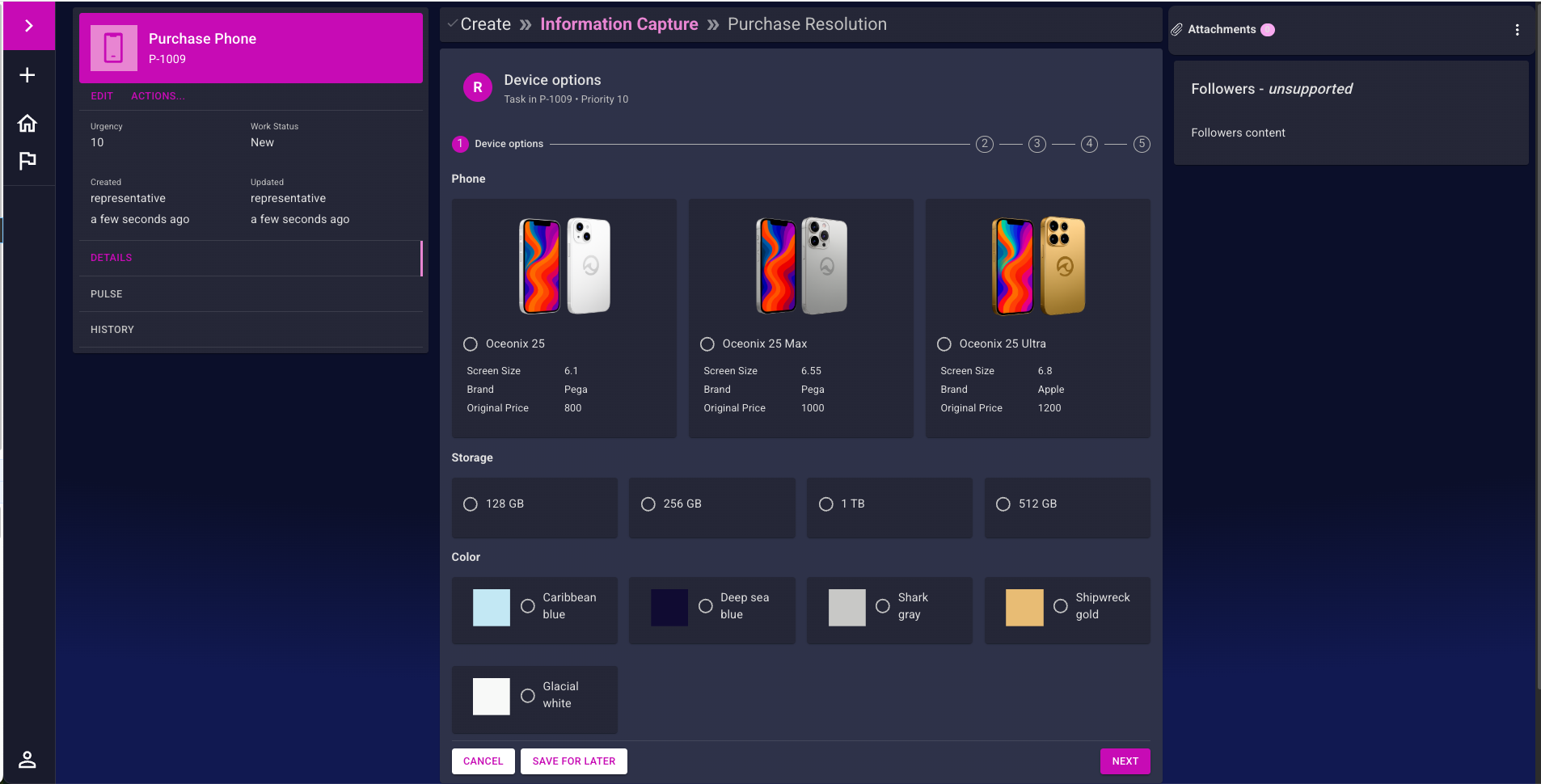Expand the left navigation chevron
Image resolution: width=1541 pixels, height=784 pixels.
click(28, 26)
